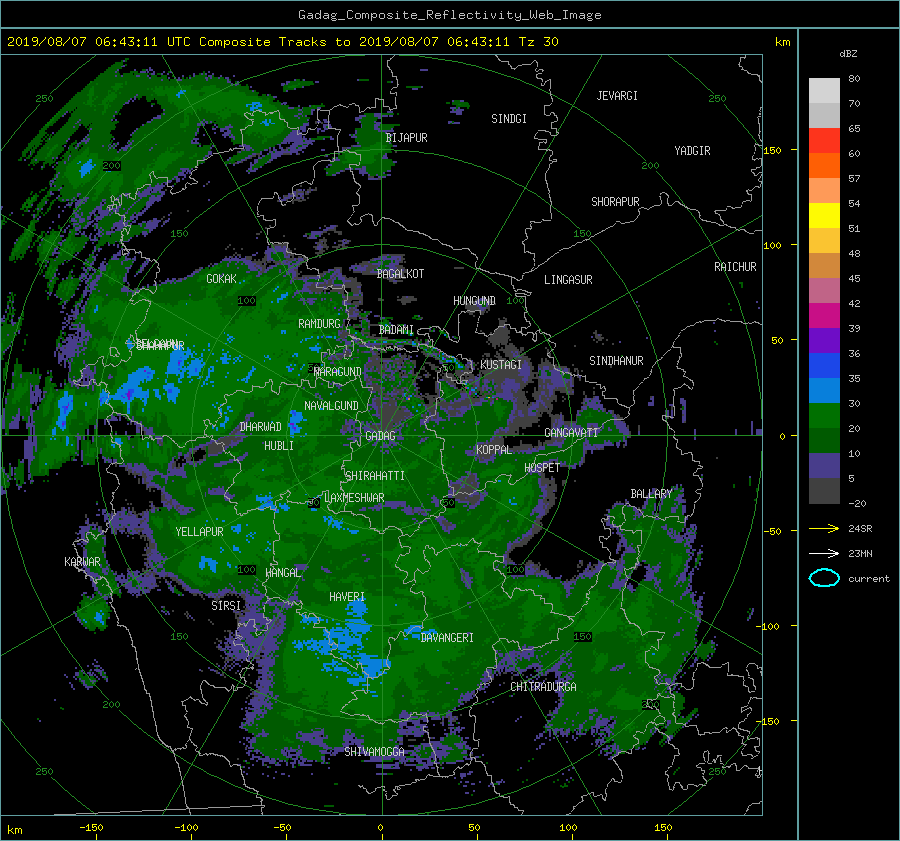
Task: Click the 42 dBZ magenta legend swatch
Action: click(824, 316)
